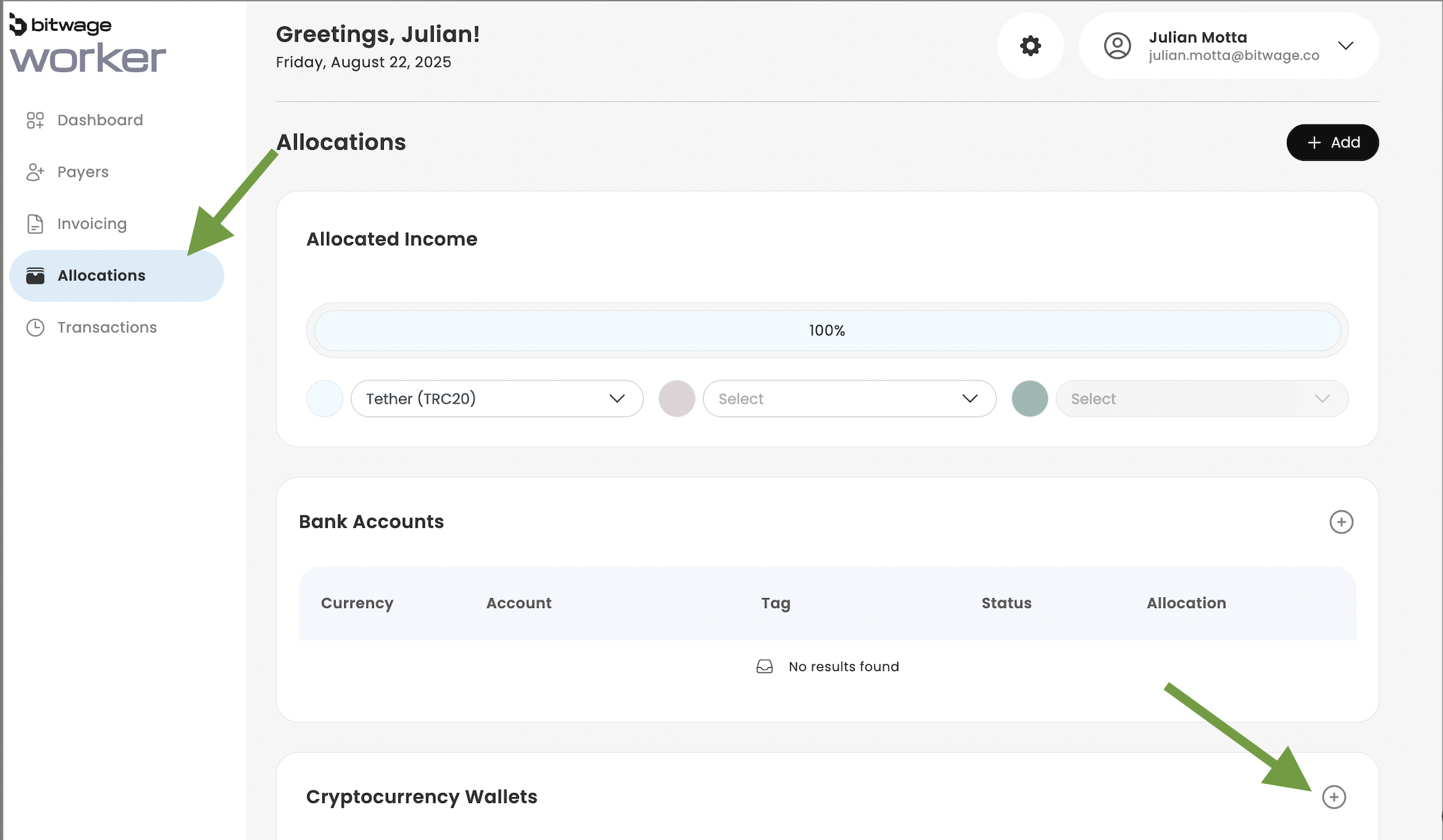
Task: Click the Invoicing document icon
Action: 35,224
